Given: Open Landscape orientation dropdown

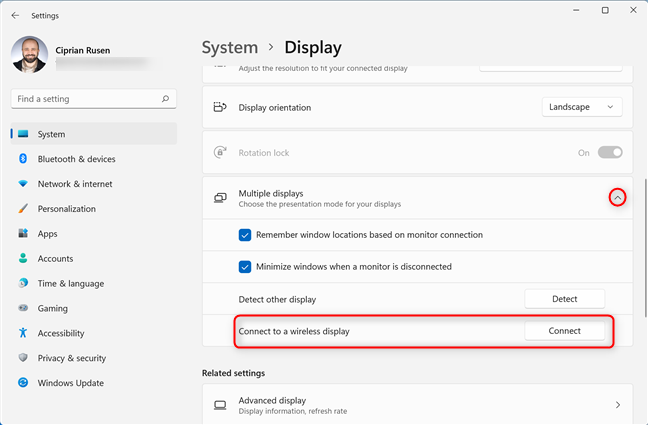Looking at the screenshot, I should pos(582,107).
